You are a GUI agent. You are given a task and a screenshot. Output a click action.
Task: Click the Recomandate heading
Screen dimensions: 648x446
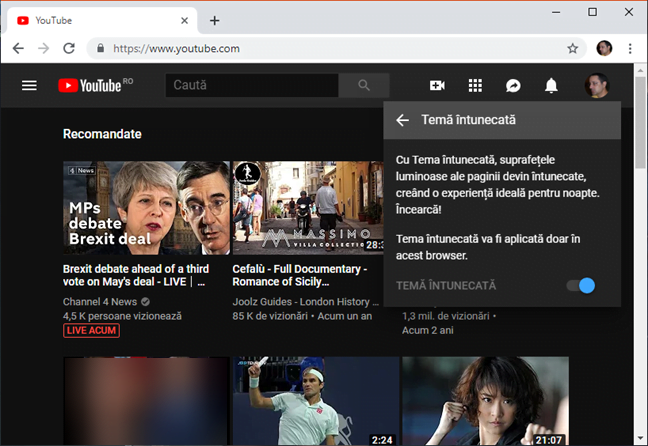102,134
